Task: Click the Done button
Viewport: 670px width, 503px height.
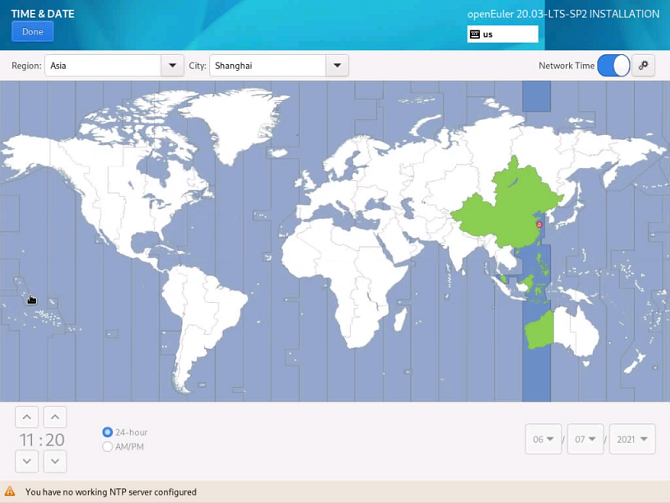Action: pos(33,32)
